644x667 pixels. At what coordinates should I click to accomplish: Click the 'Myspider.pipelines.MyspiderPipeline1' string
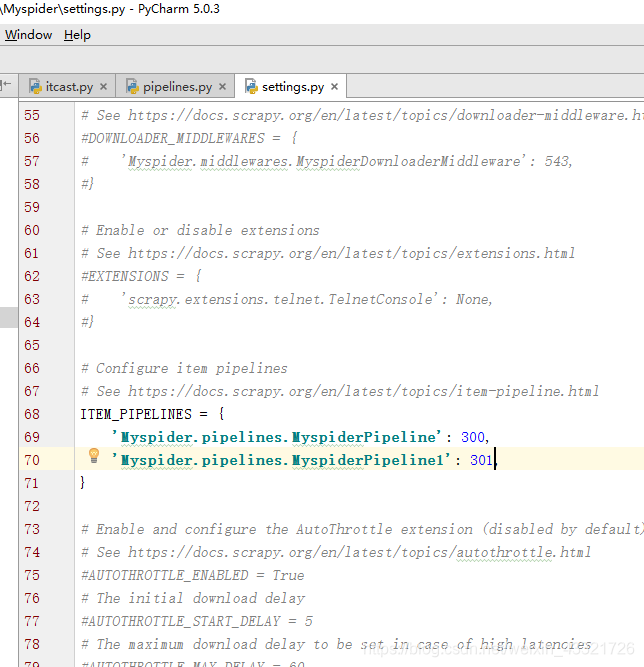(281, 460)
